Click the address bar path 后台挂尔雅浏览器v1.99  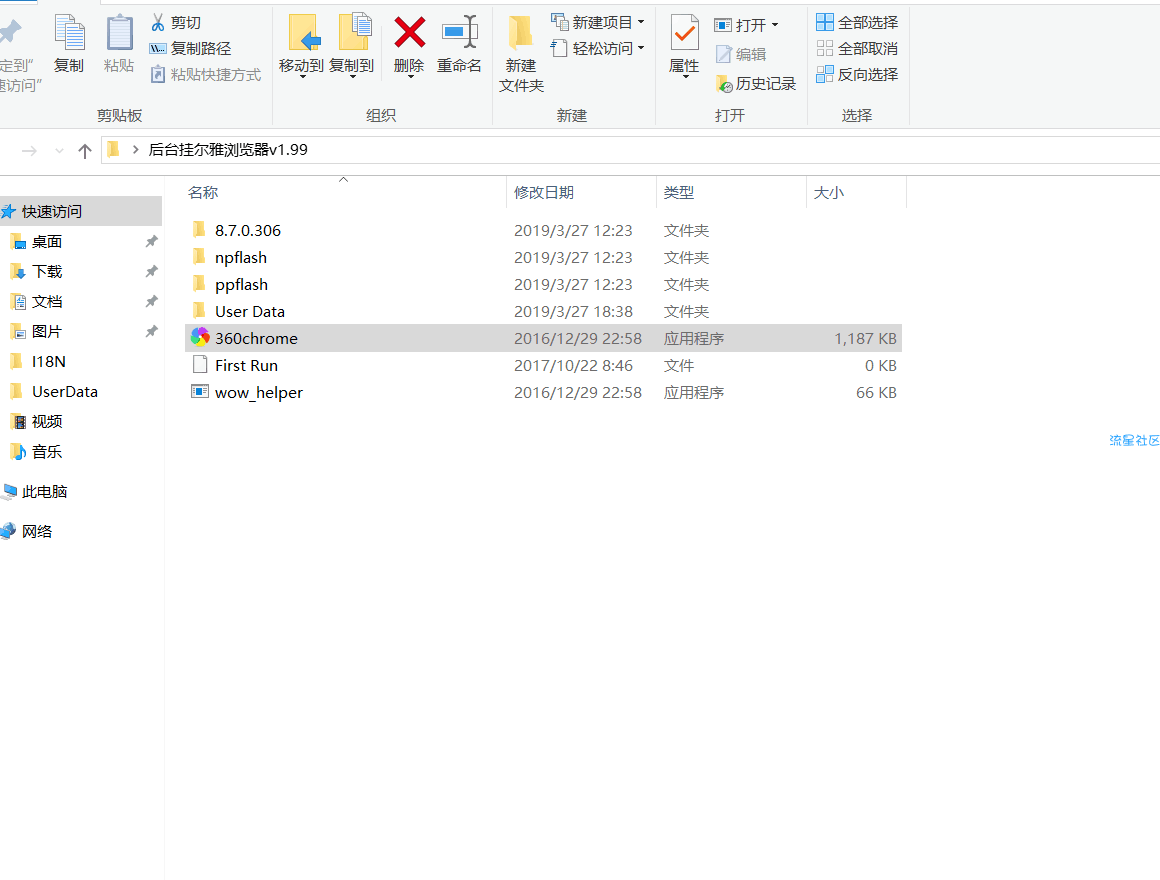coord(228,149)
